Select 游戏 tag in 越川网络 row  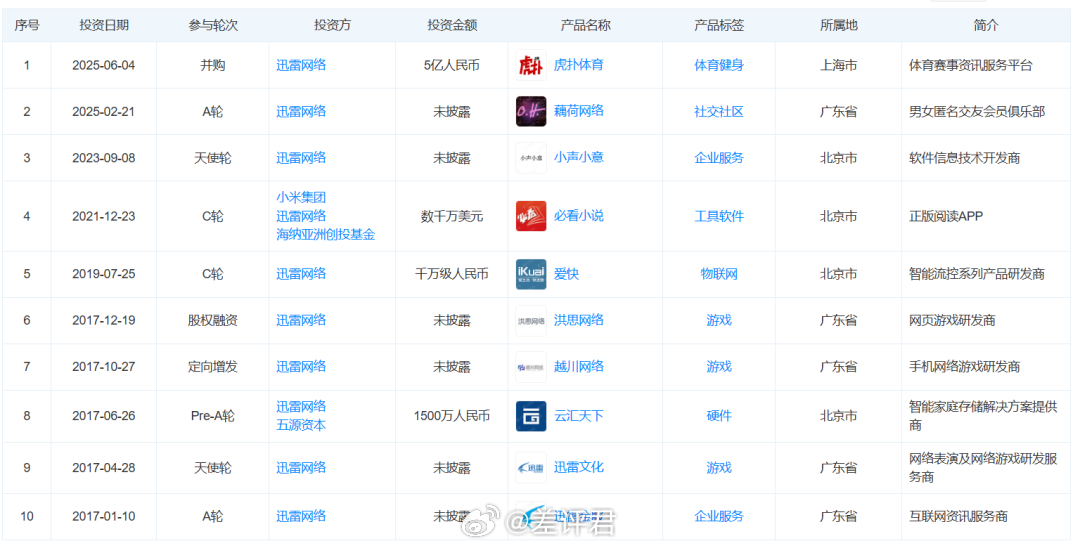718,367
